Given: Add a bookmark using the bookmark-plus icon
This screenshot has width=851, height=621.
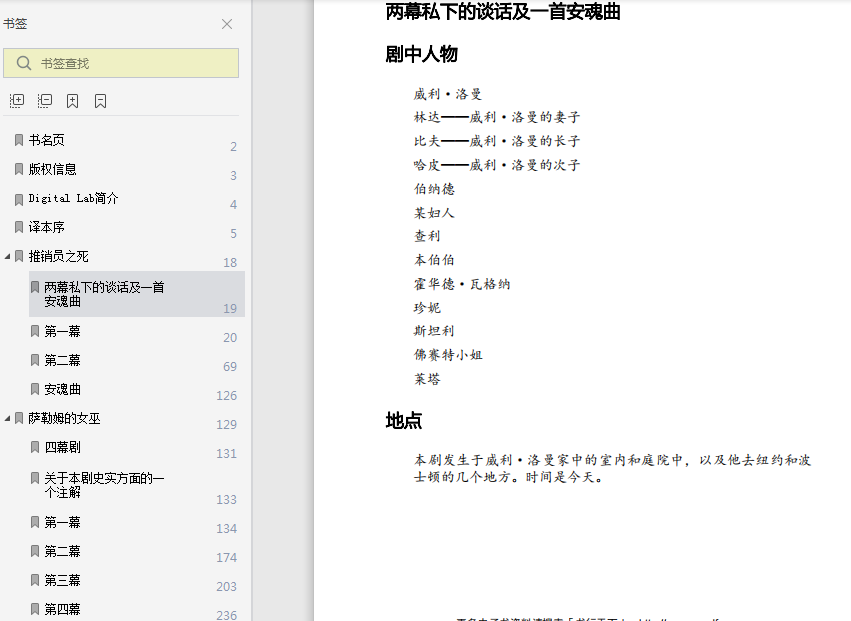Looking at the screenshot, I should [x=72, y=101].
